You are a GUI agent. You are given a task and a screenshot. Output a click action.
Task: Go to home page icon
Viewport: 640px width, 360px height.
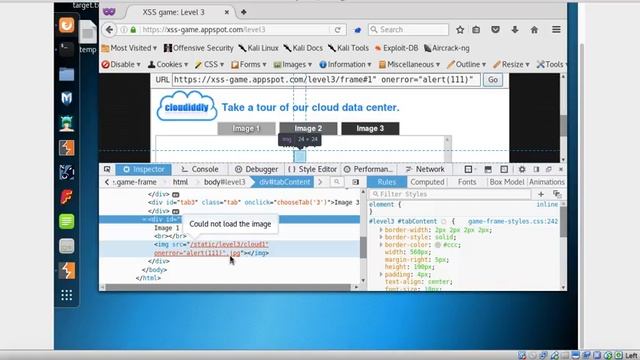pyautogui.click(x=534, y=29)
